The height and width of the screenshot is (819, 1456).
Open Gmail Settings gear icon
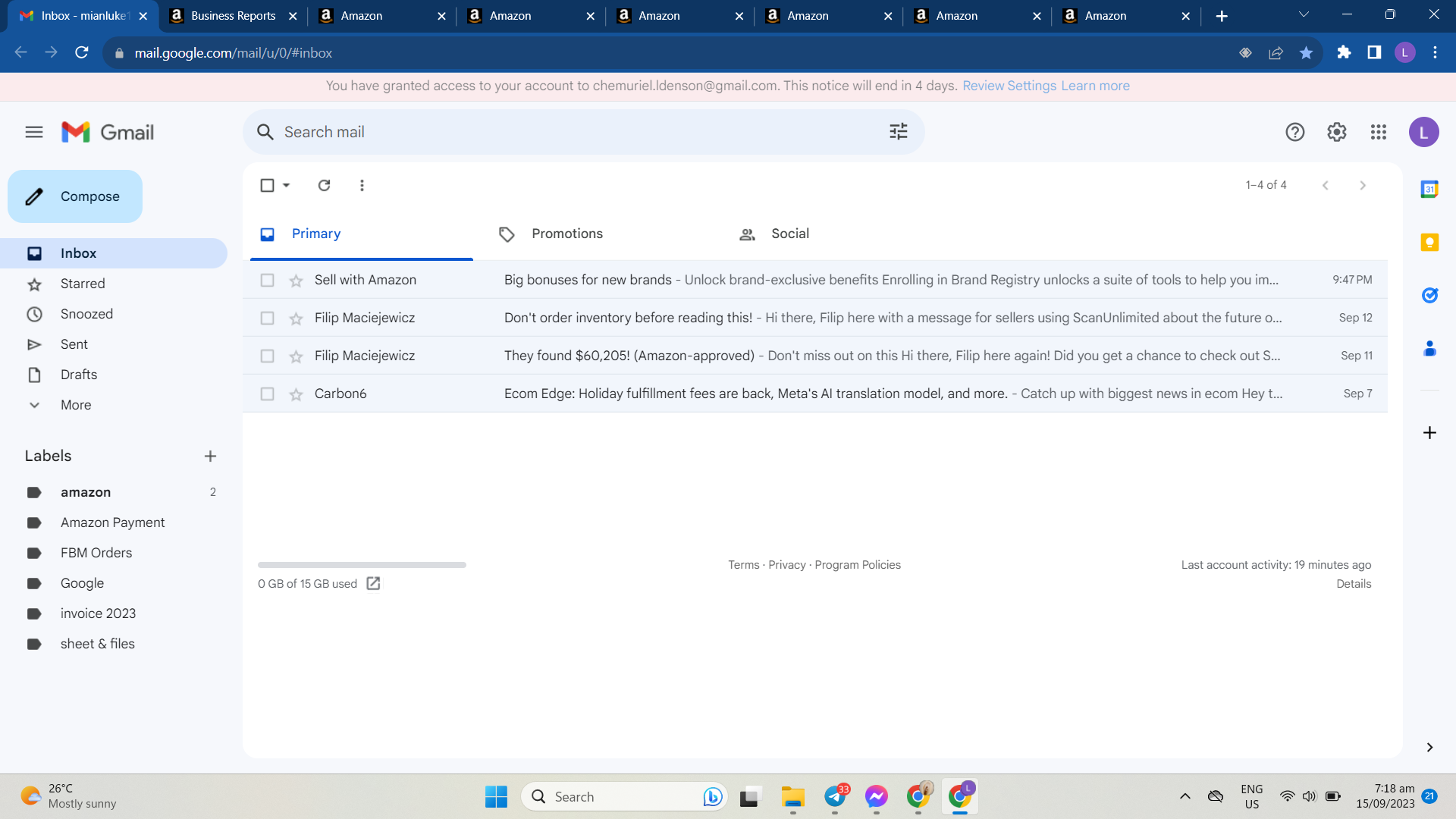click(1337, 132)
